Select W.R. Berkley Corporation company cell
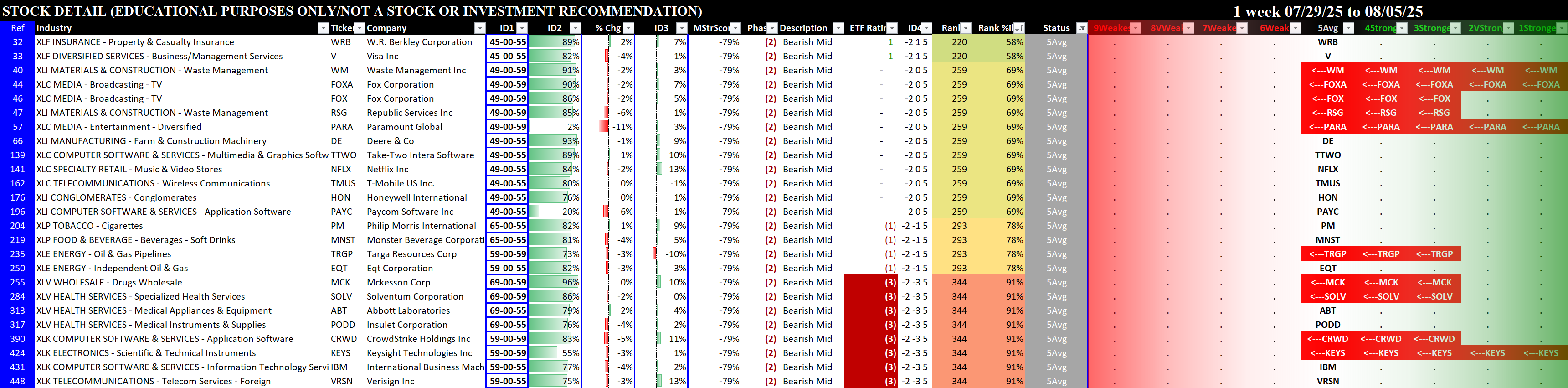Viewport: 1568px width, 388px height. 426,42
